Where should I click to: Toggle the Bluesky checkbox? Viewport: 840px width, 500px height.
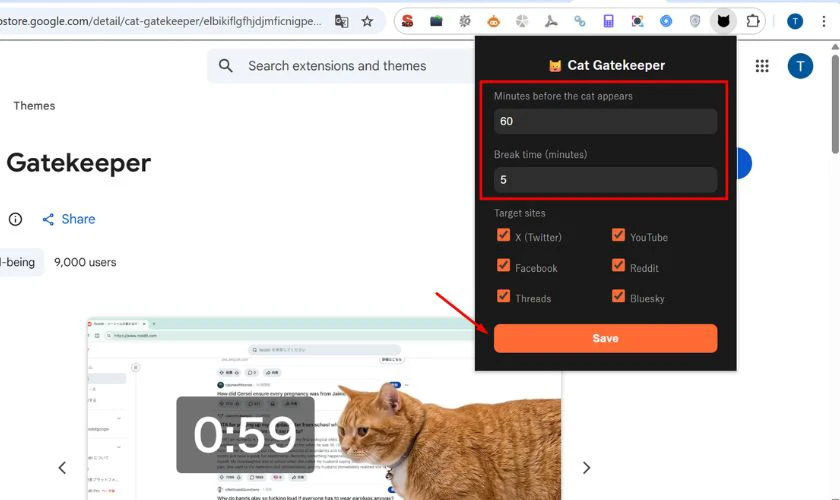(618, 296)
